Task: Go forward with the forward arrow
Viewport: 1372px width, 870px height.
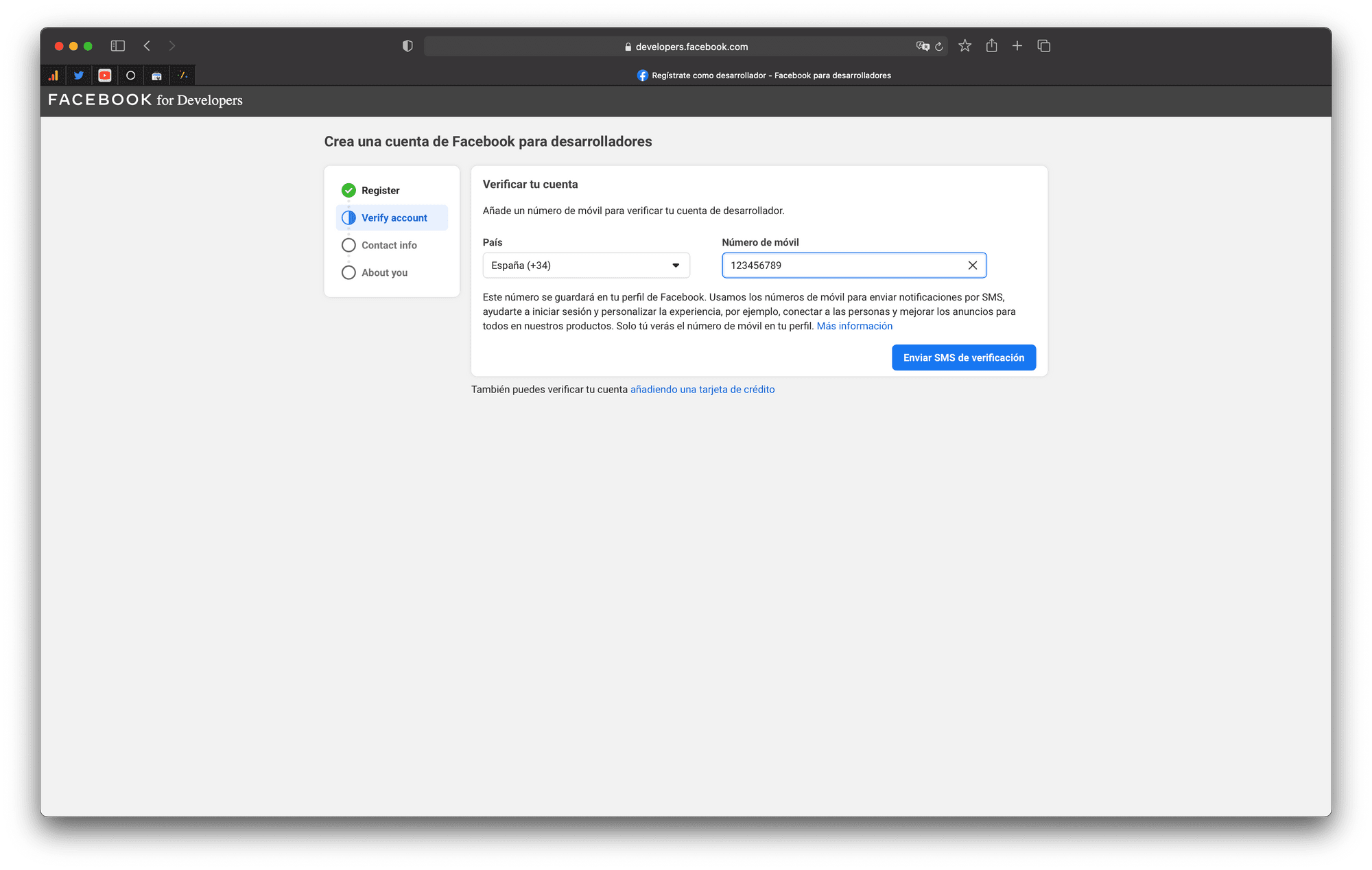Action: [172, 46]
